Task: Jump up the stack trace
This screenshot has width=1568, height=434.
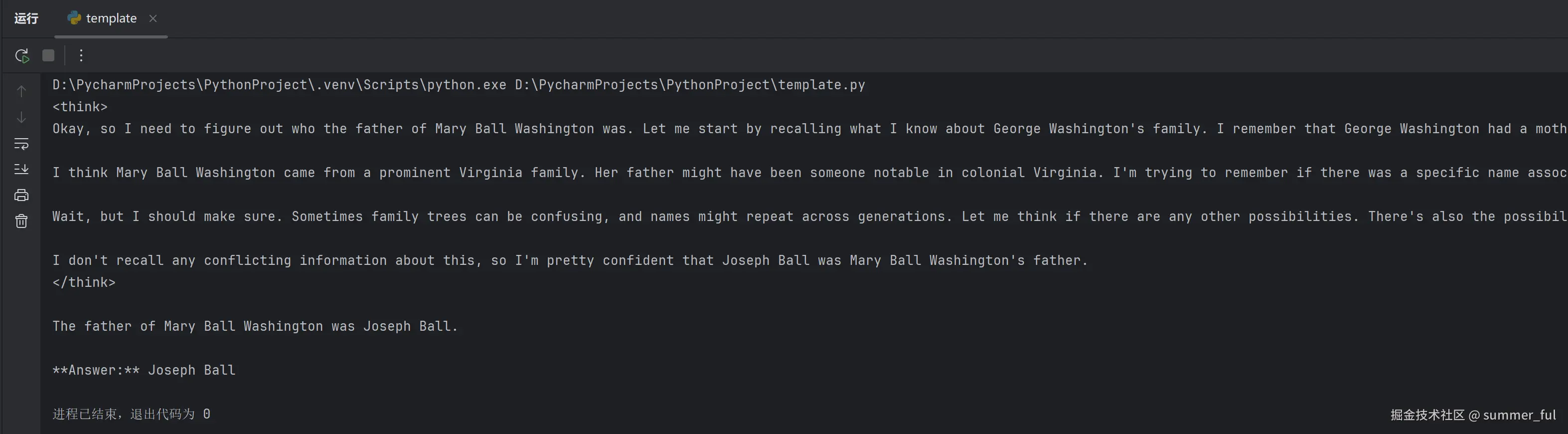Action: (x=21, y=91)
